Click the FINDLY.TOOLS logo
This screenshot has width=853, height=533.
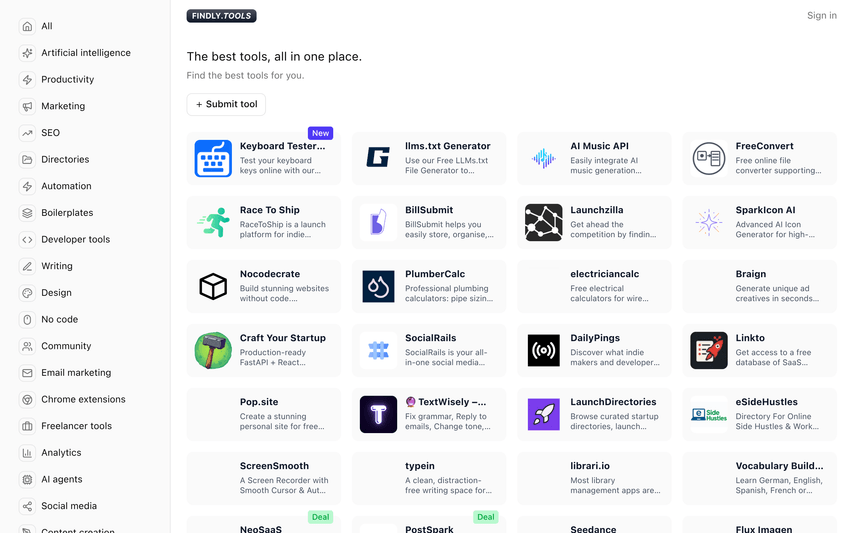click(x=222, y=16)
